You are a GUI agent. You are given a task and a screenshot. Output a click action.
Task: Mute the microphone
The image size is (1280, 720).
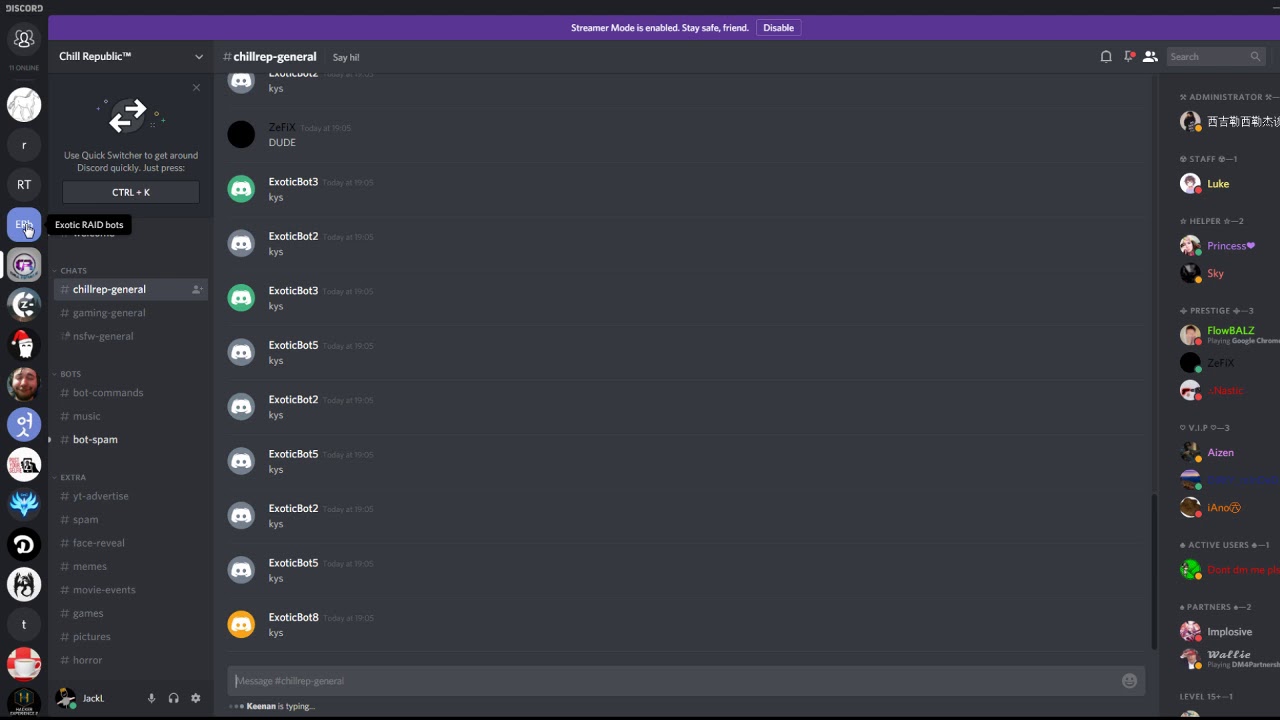click(x=152, y=698)
